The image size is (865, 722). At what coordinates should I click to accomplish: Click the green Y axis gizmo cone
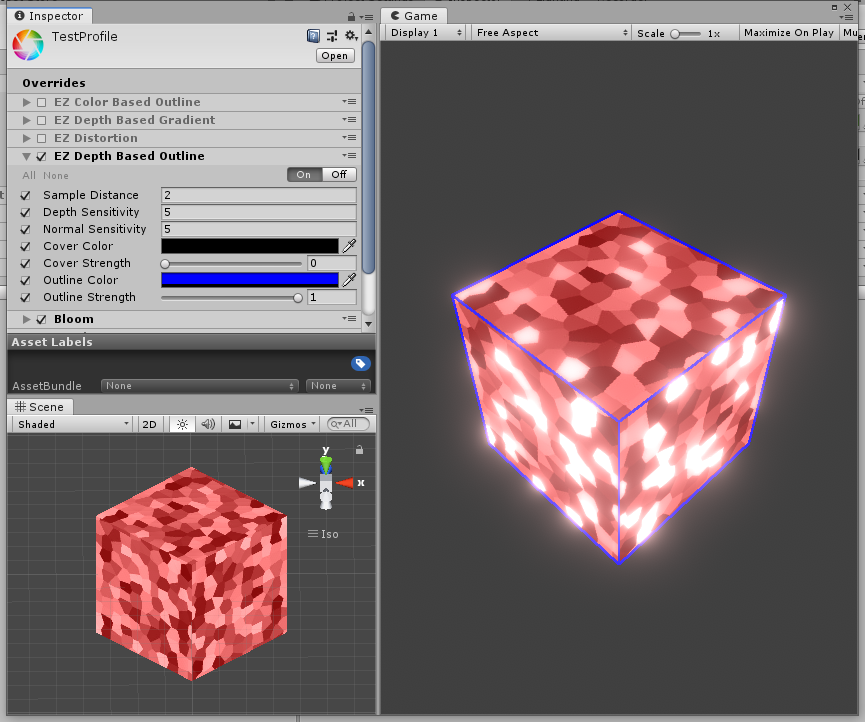pos(326,464)
